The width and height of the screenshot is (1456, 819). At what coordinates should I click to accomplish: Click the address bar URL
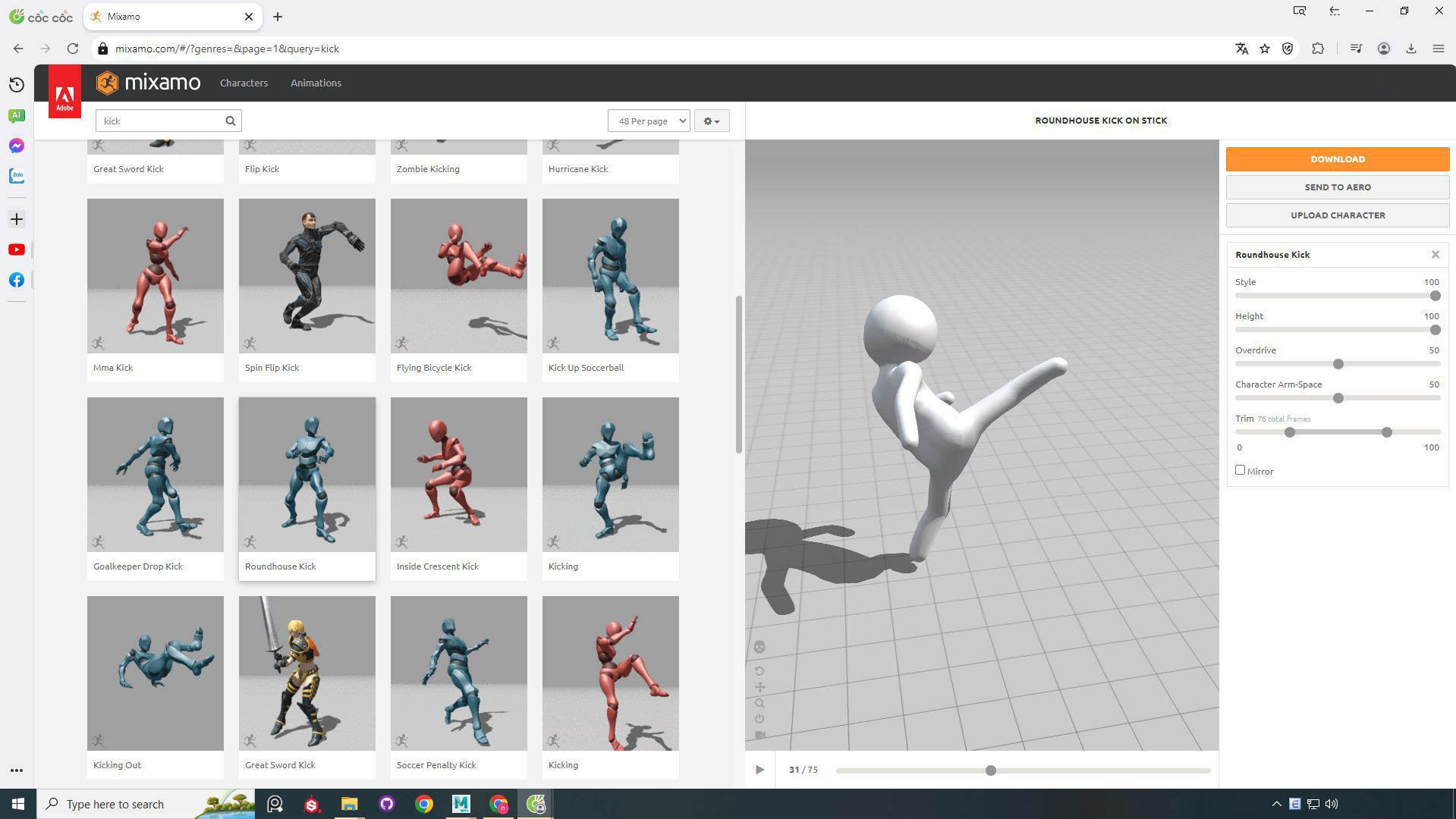[x=227, y=49]
